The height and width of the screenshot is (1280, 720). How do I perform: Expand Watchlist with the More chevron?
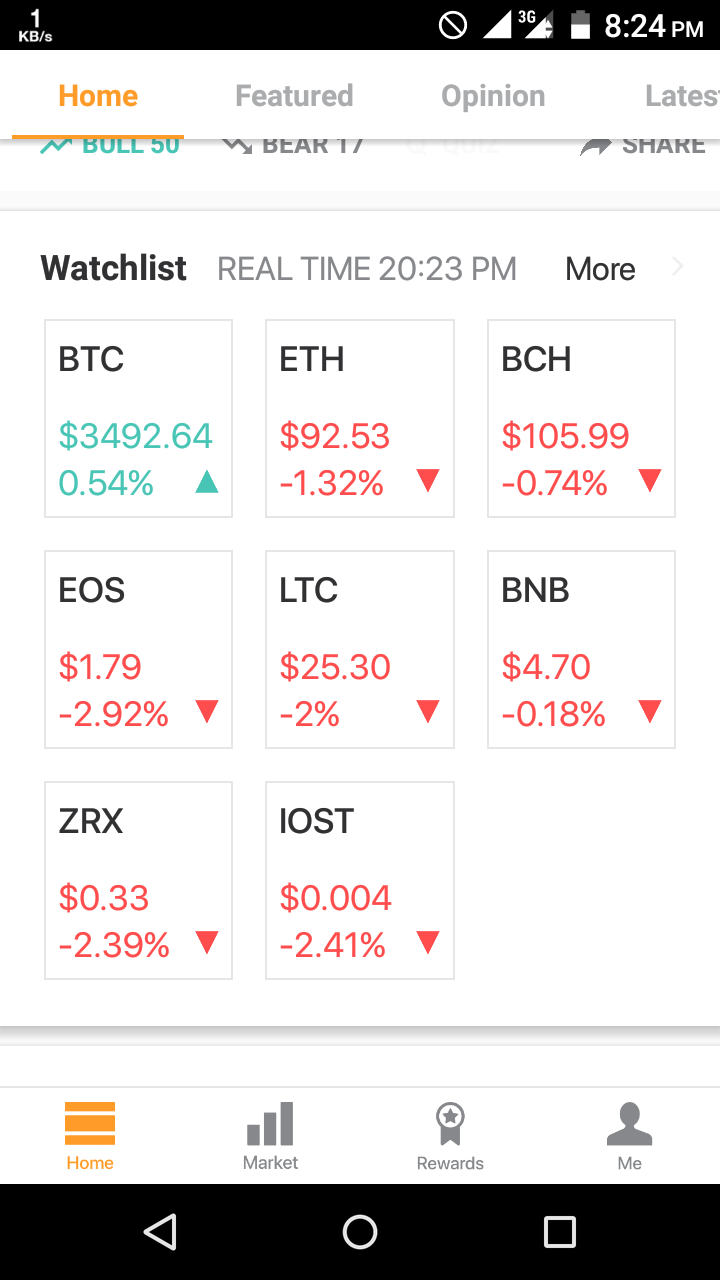678,267
